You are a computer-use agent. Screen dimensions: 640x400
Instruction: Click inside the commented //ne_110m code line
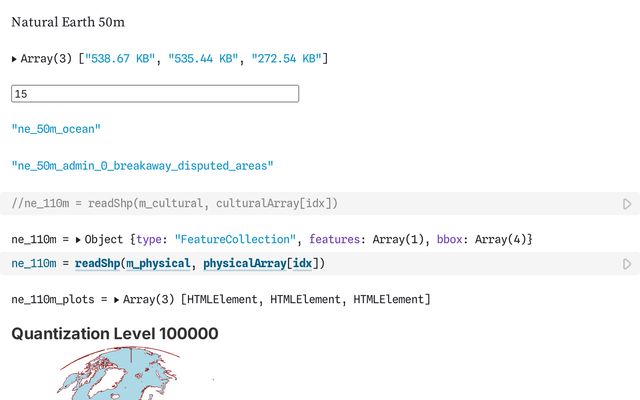(174, 204)
